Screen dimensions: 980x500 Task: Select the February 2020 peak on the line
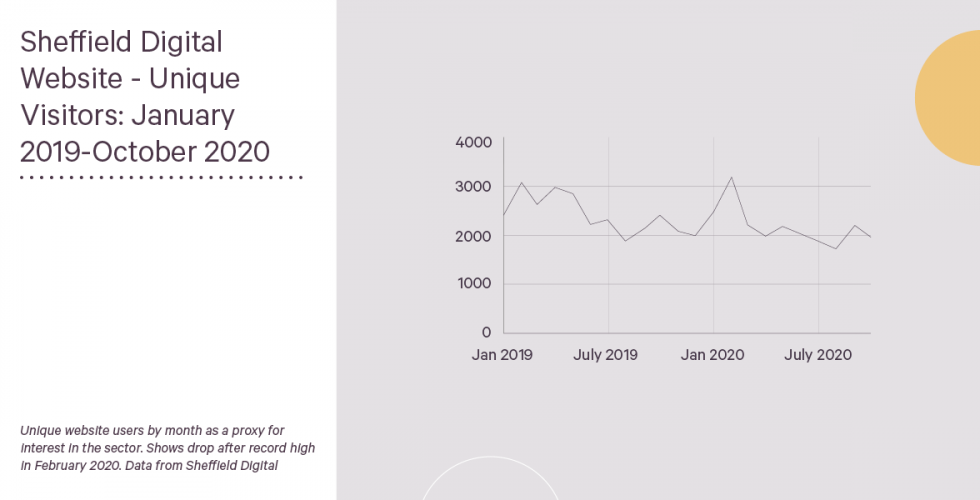pyautogui.click(x=731, y=177)
